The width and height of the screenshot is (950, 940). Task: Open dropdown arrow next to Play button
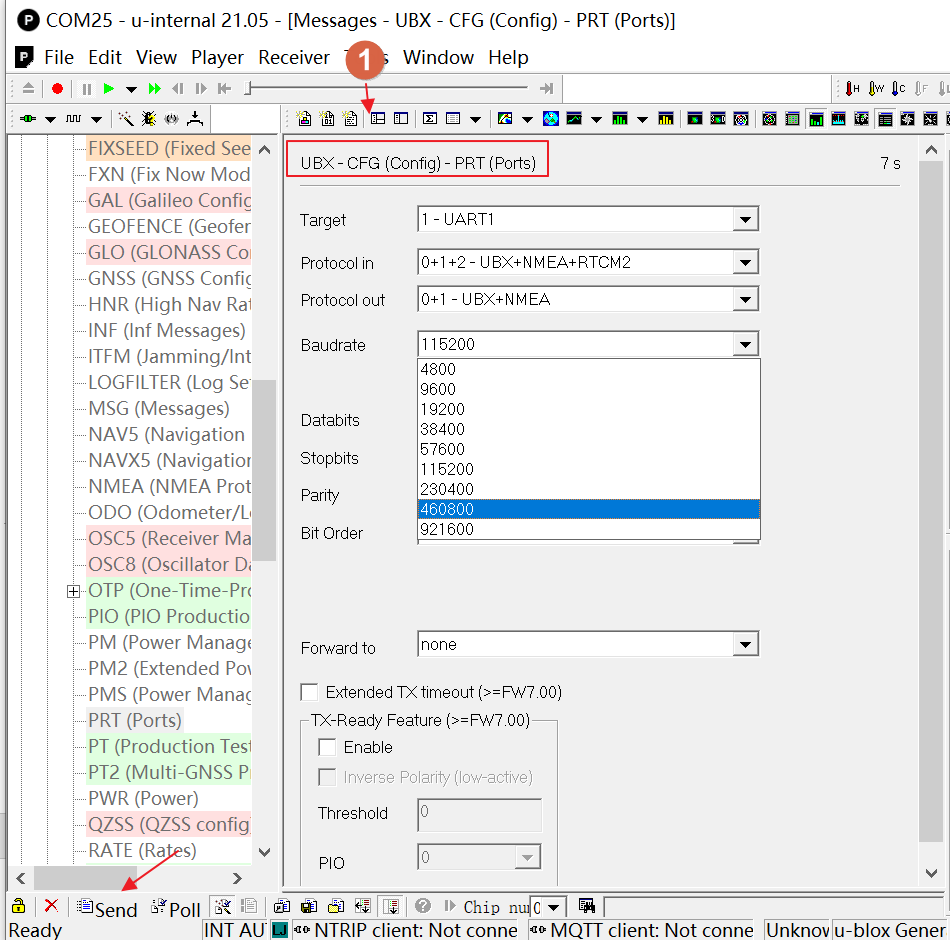pyautogui.click(x=131, y=90)
